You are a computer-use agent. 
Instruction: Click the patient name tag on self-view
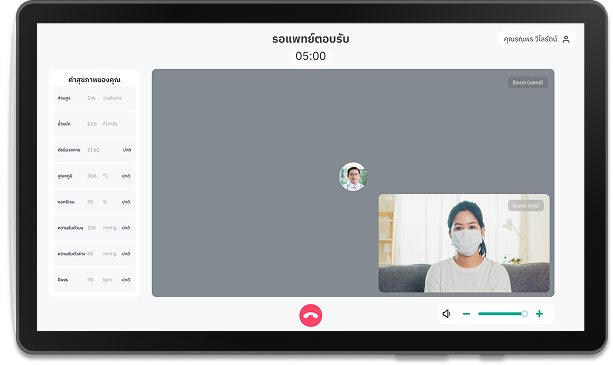[x=525, y=206]
